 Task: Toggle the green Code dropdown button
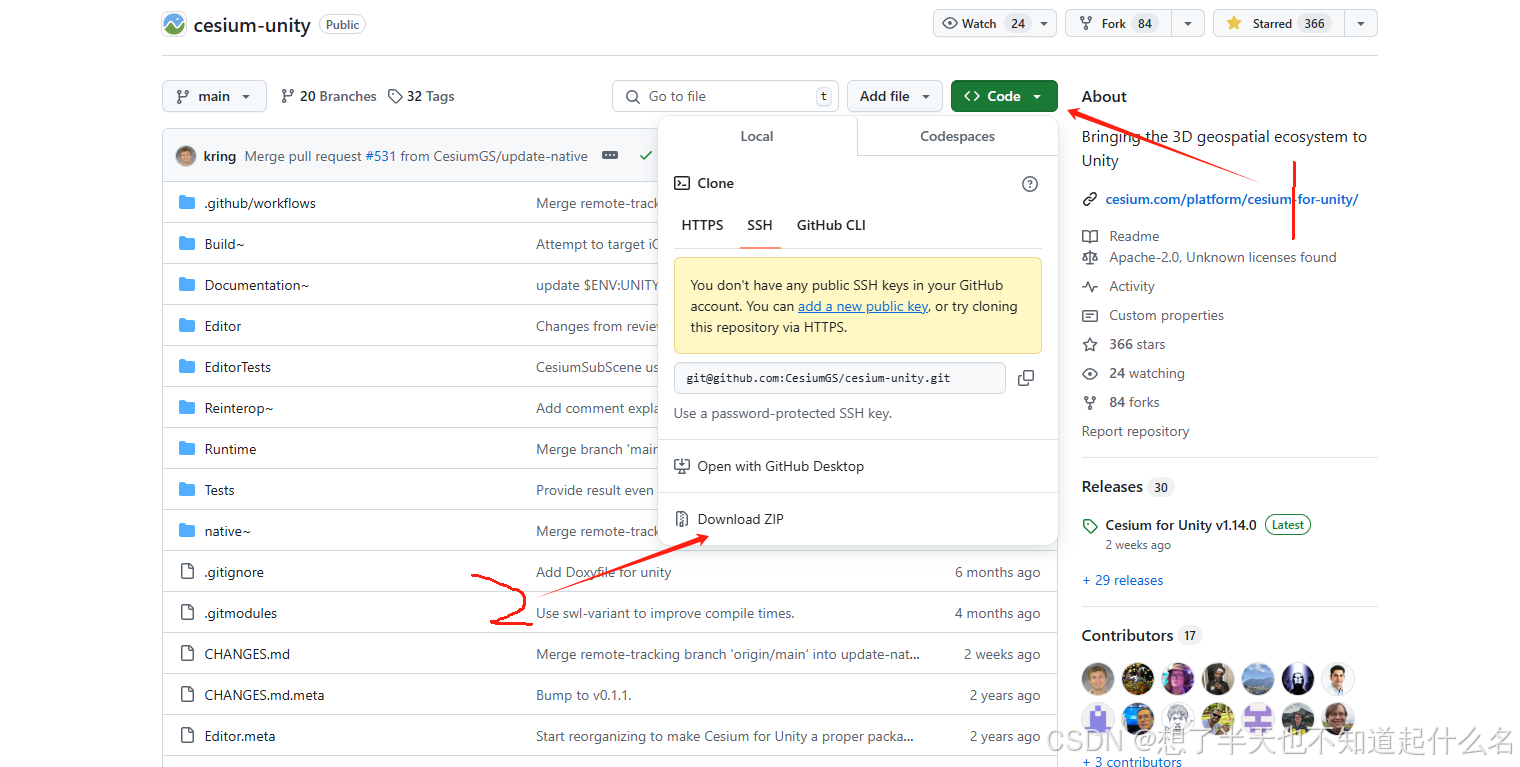pos(1004,96)
